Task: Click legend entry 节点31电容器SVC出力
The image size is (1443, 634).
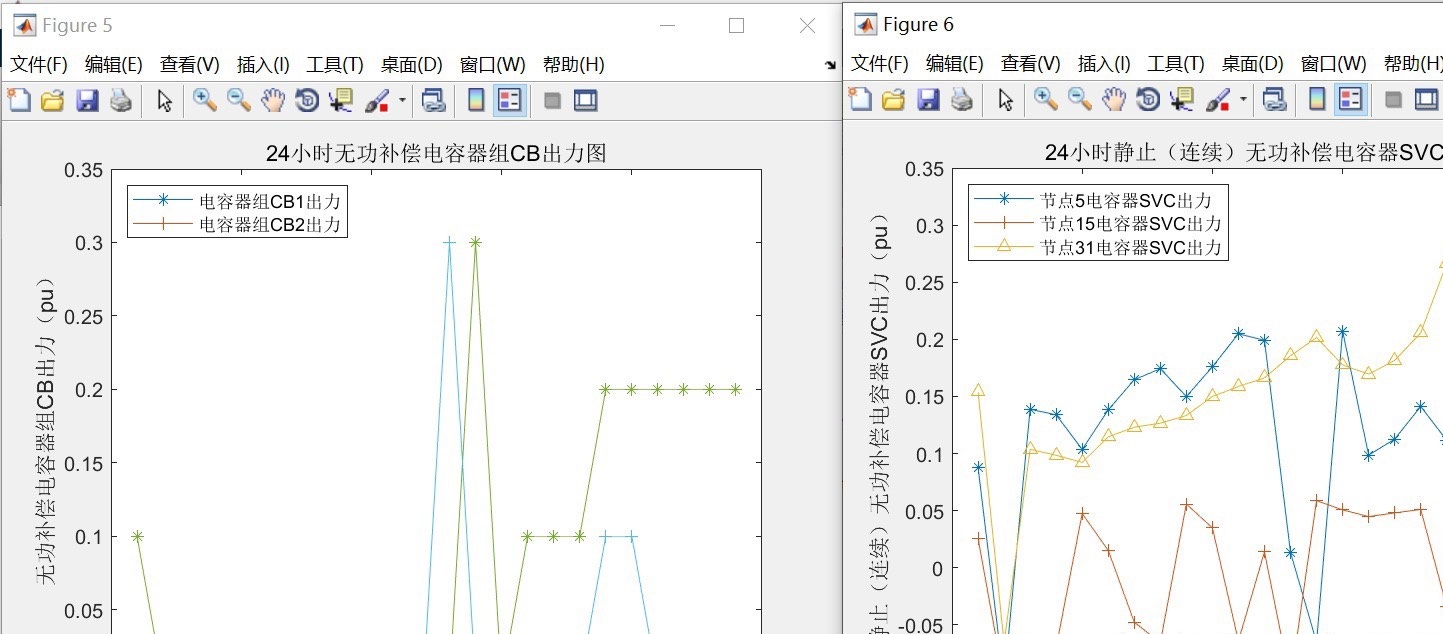Action: [1131, 248]
